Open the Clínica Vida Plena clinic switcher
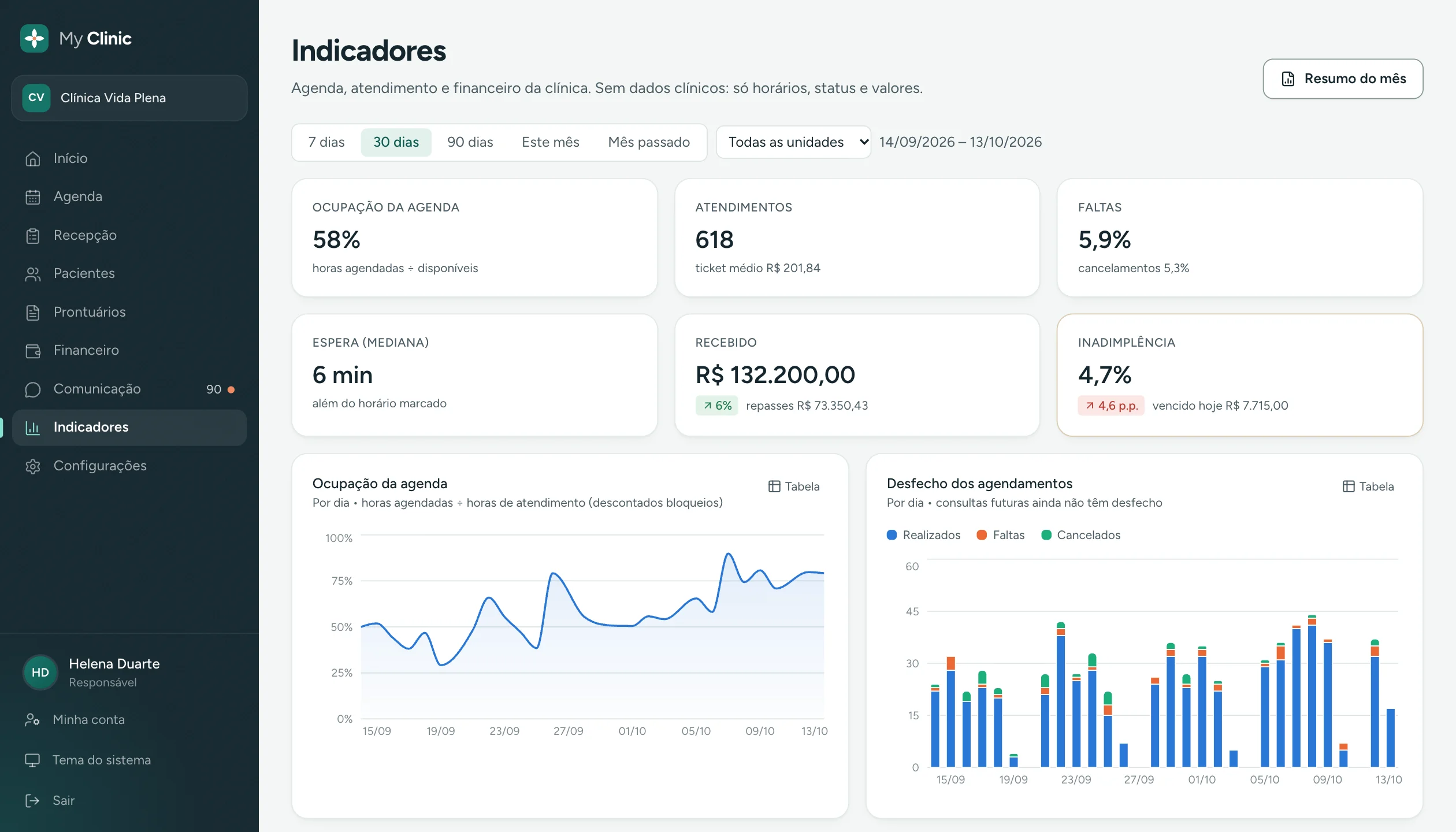1456x832 pixels. pyautogui.click(x=129, y=98)
